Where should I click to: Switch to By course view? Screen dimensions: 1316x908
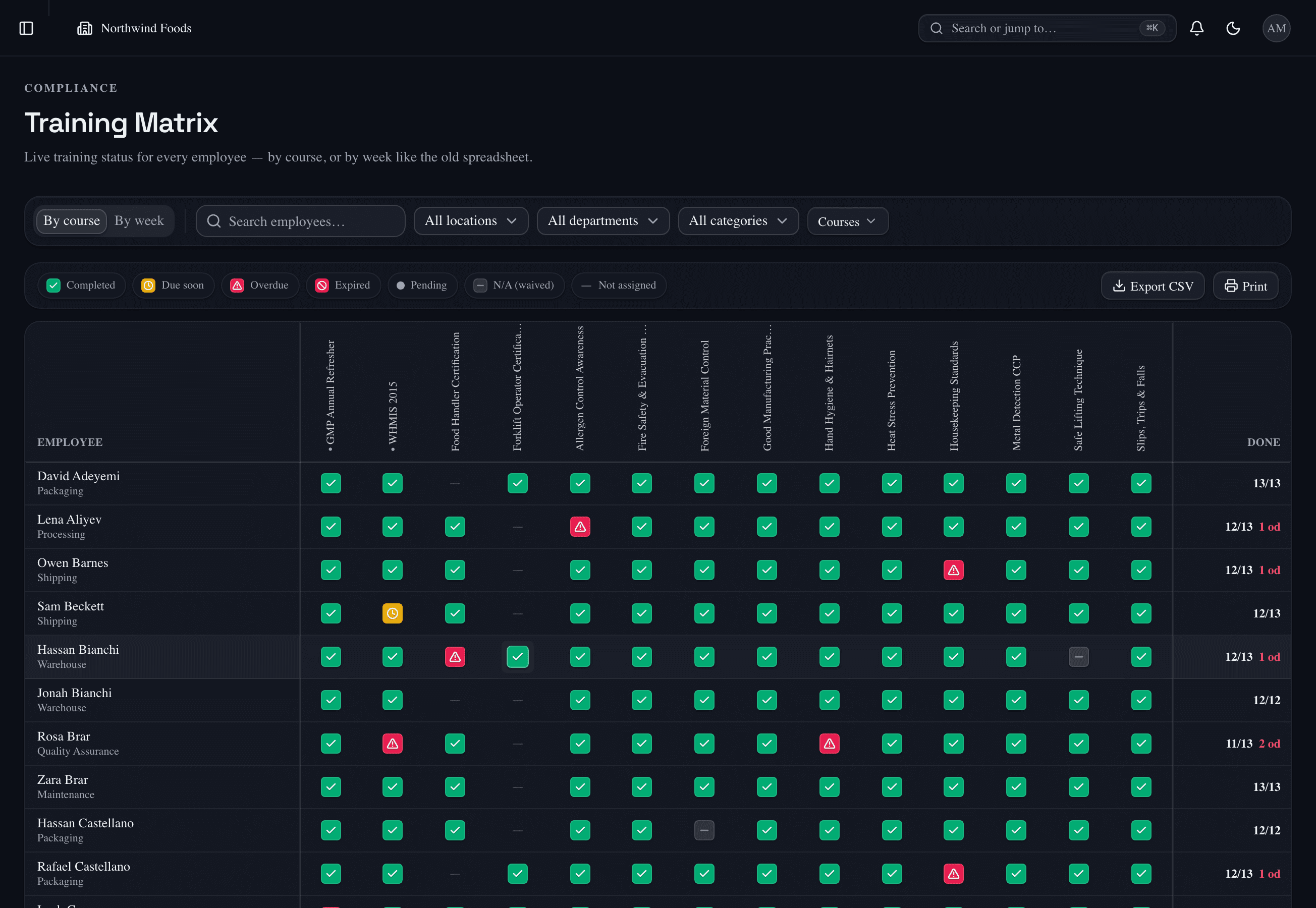[x=72, y=221]
